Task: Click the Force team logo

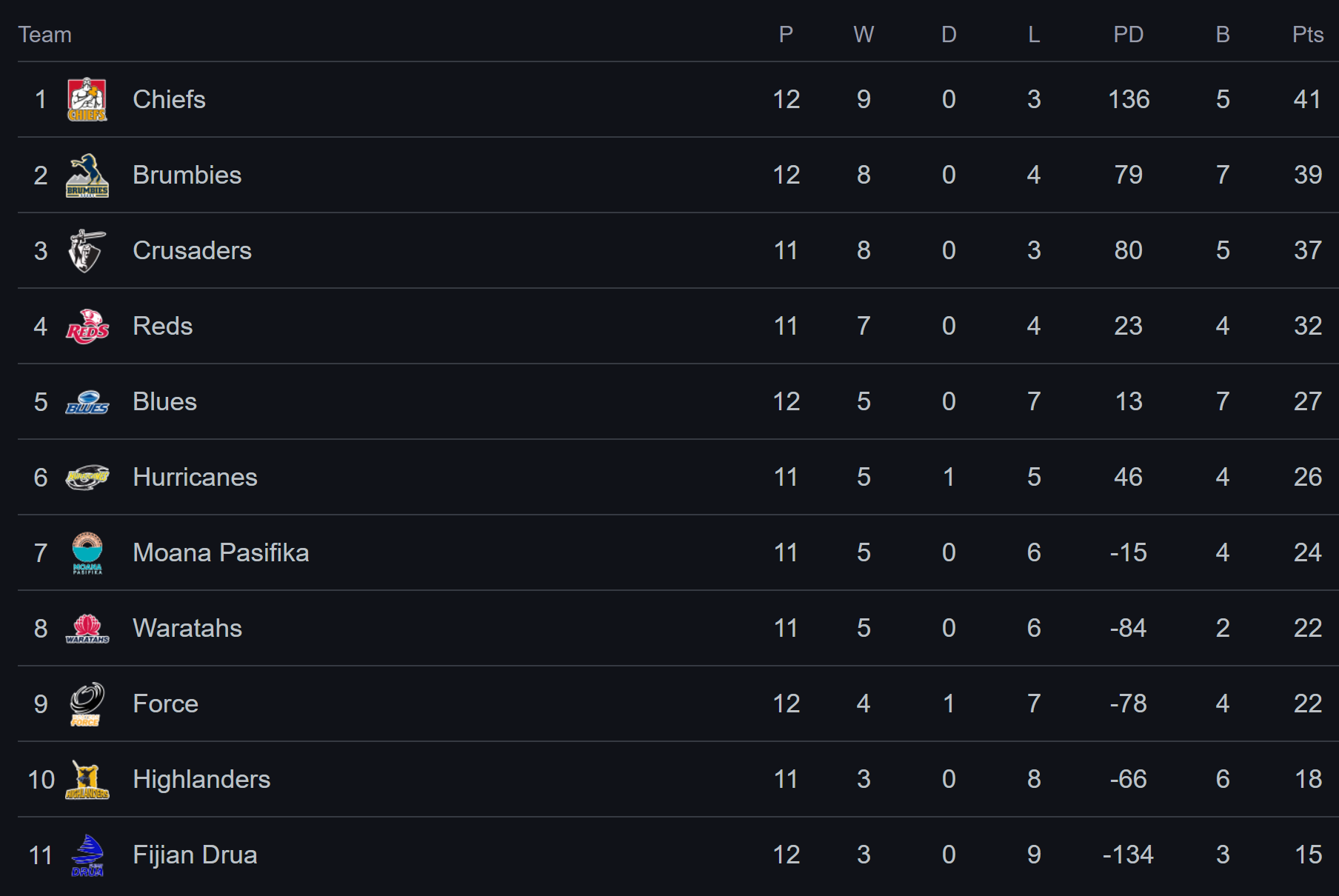Action: [87, 704]
